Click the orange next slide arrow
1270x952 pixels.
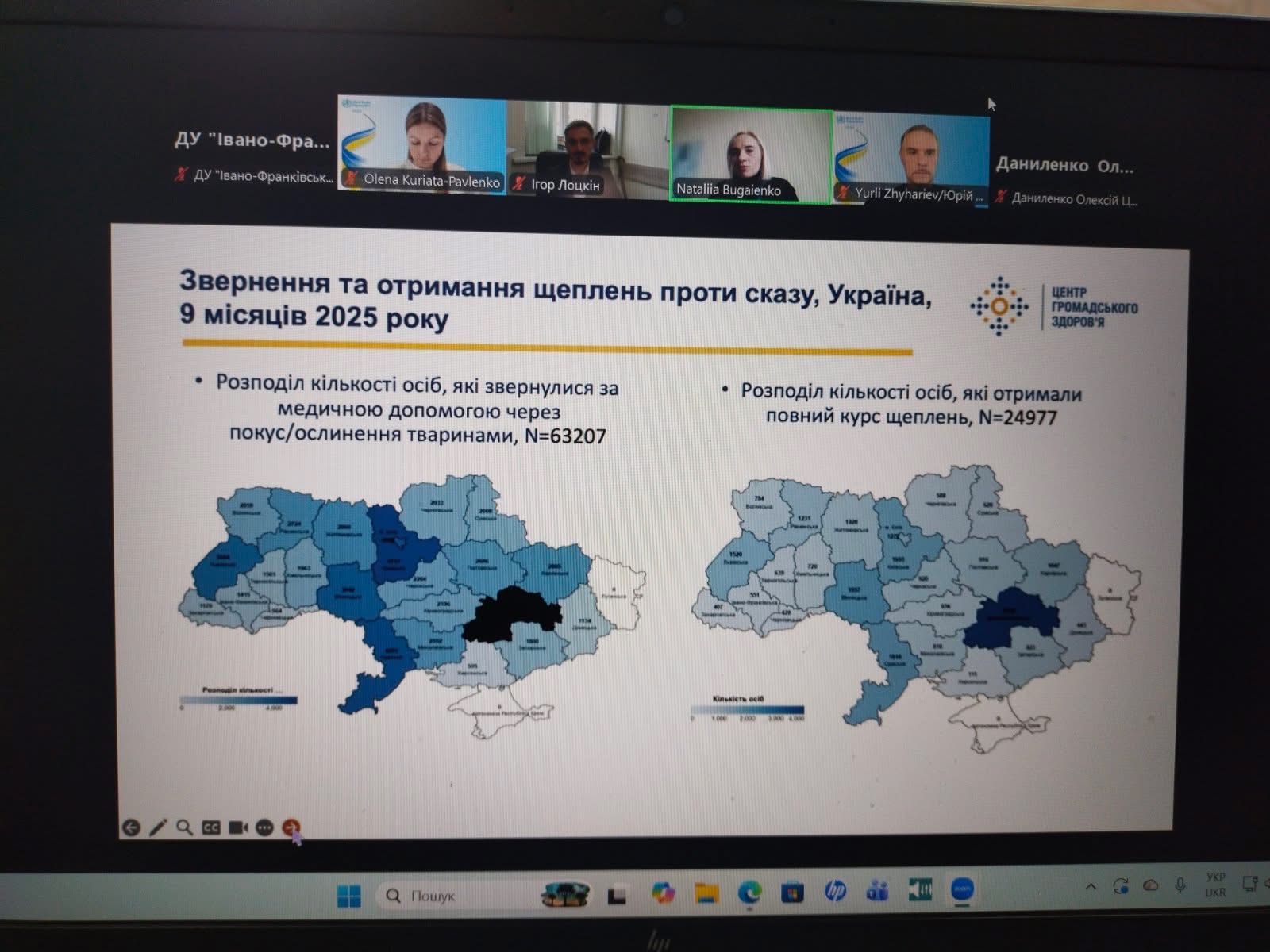[292, 827]
